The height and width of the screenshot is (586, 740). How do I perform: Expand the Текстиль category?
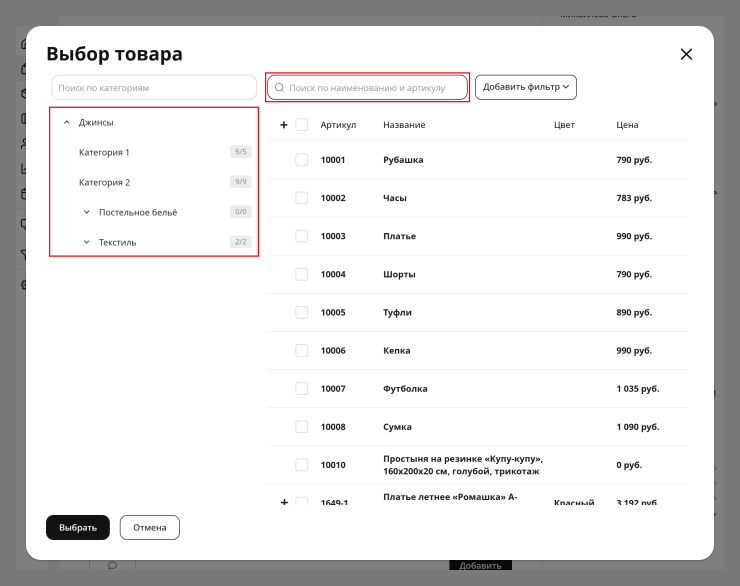(x=86, y=242)
